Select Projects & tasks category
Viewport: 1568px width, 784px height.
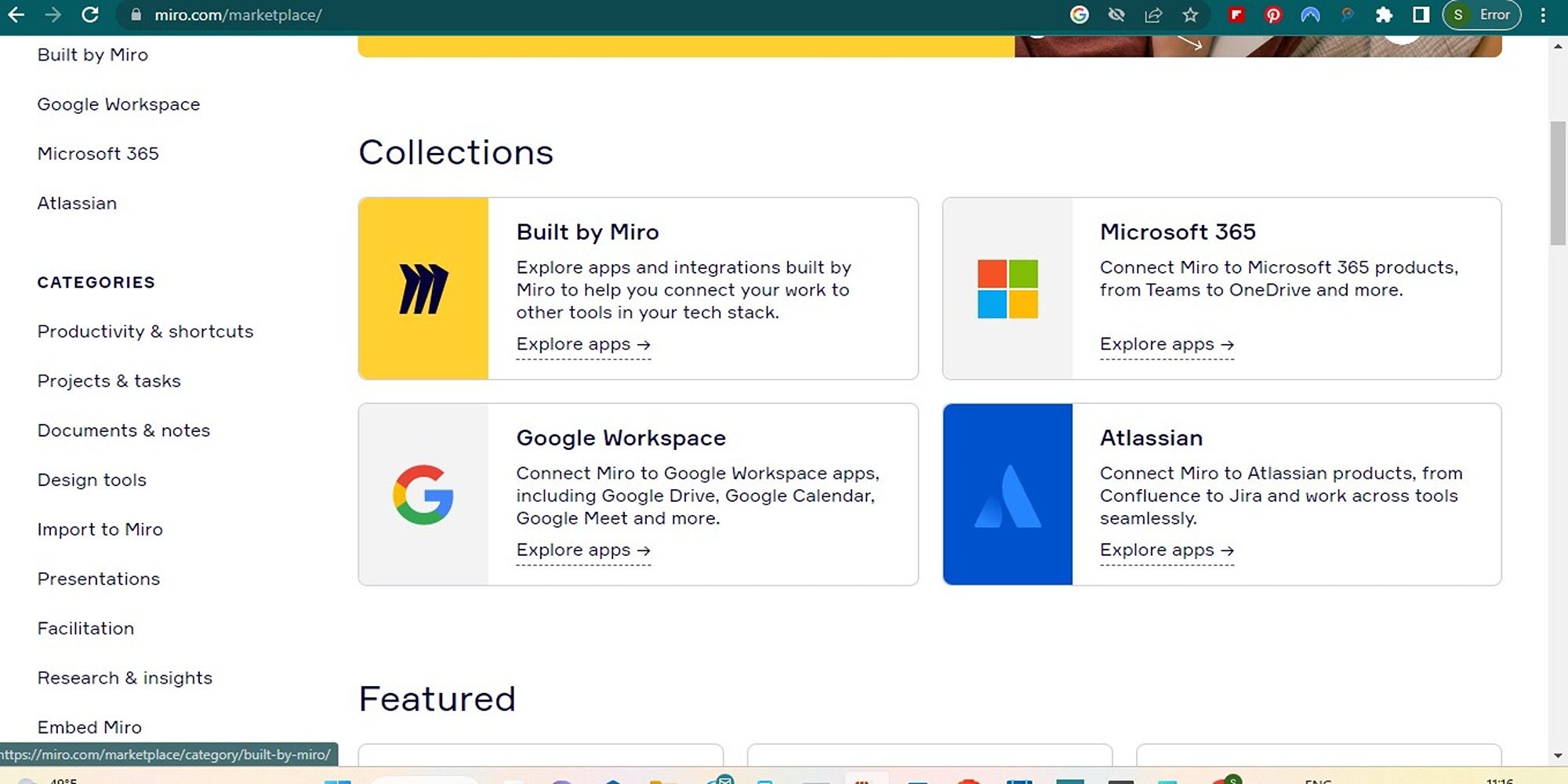pyautogui.click(x=109, y=381)
